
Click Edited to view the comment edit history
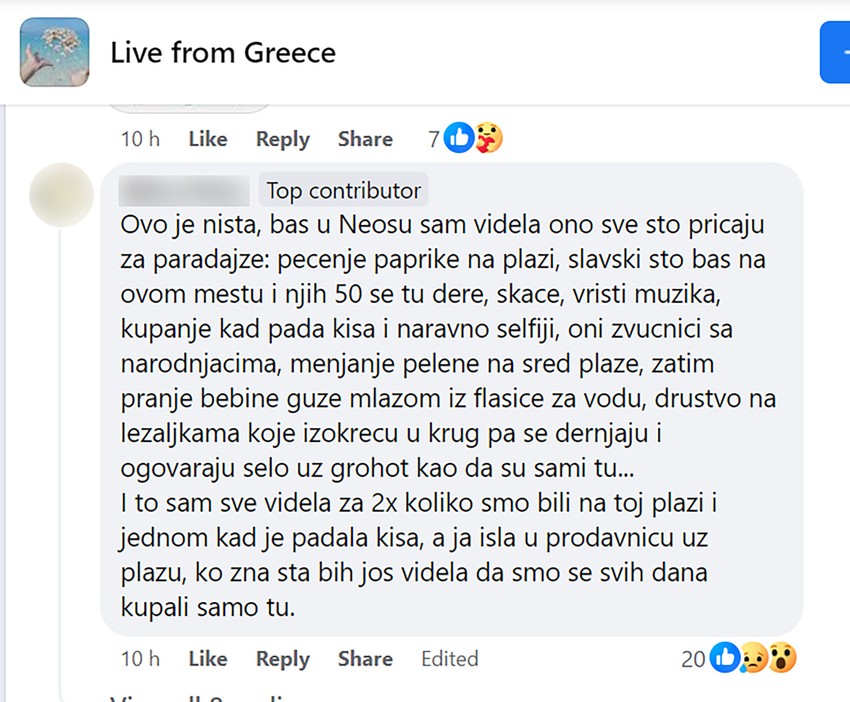(449, 659)
